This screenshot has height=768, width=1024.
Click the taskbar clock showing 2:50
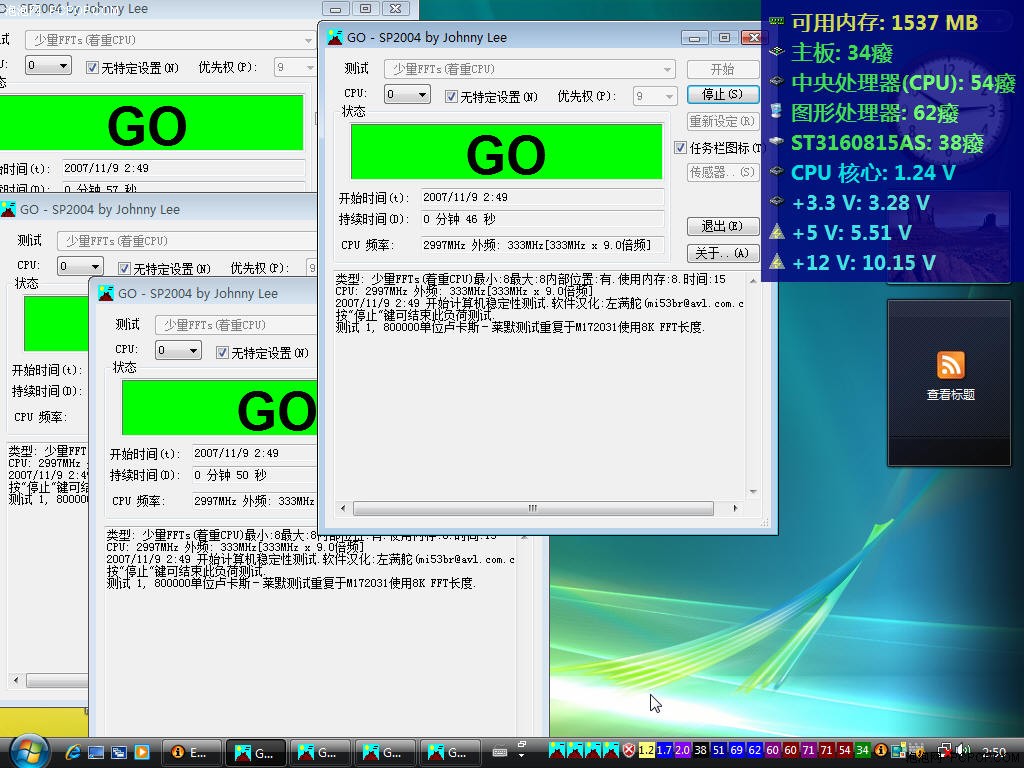(994, 752)
